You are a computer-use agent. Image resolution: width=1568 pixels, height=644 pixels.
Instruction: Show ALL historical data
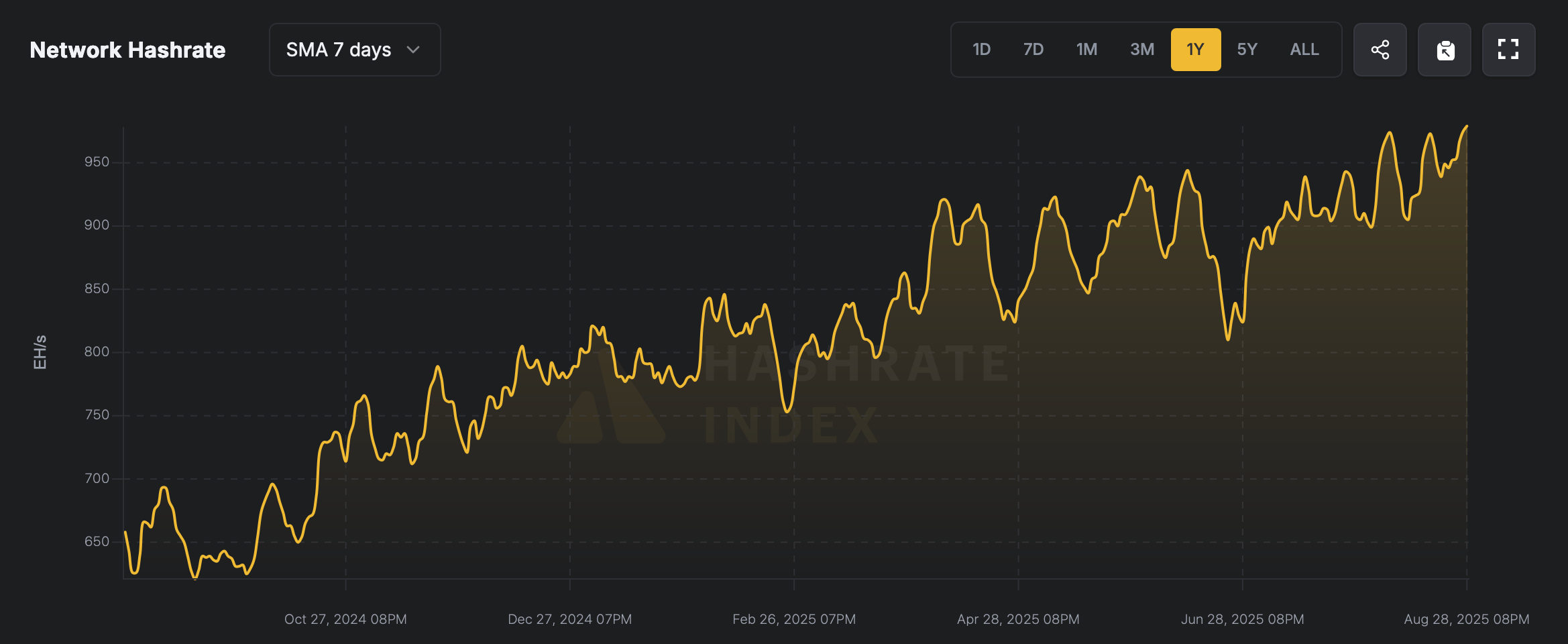[1304, 50]
